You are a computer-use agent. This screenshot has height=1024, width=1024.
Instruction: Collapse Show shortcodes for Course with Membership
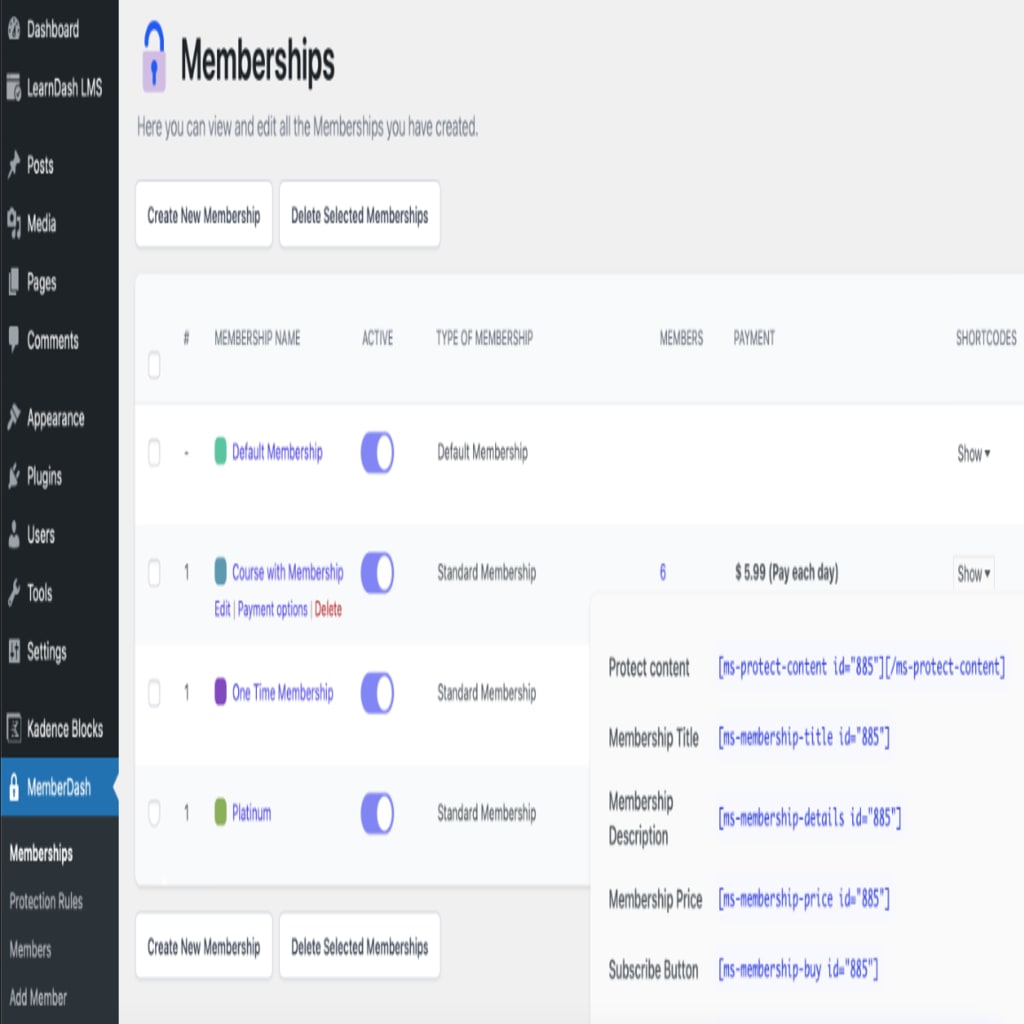click(x=974, y=574)
